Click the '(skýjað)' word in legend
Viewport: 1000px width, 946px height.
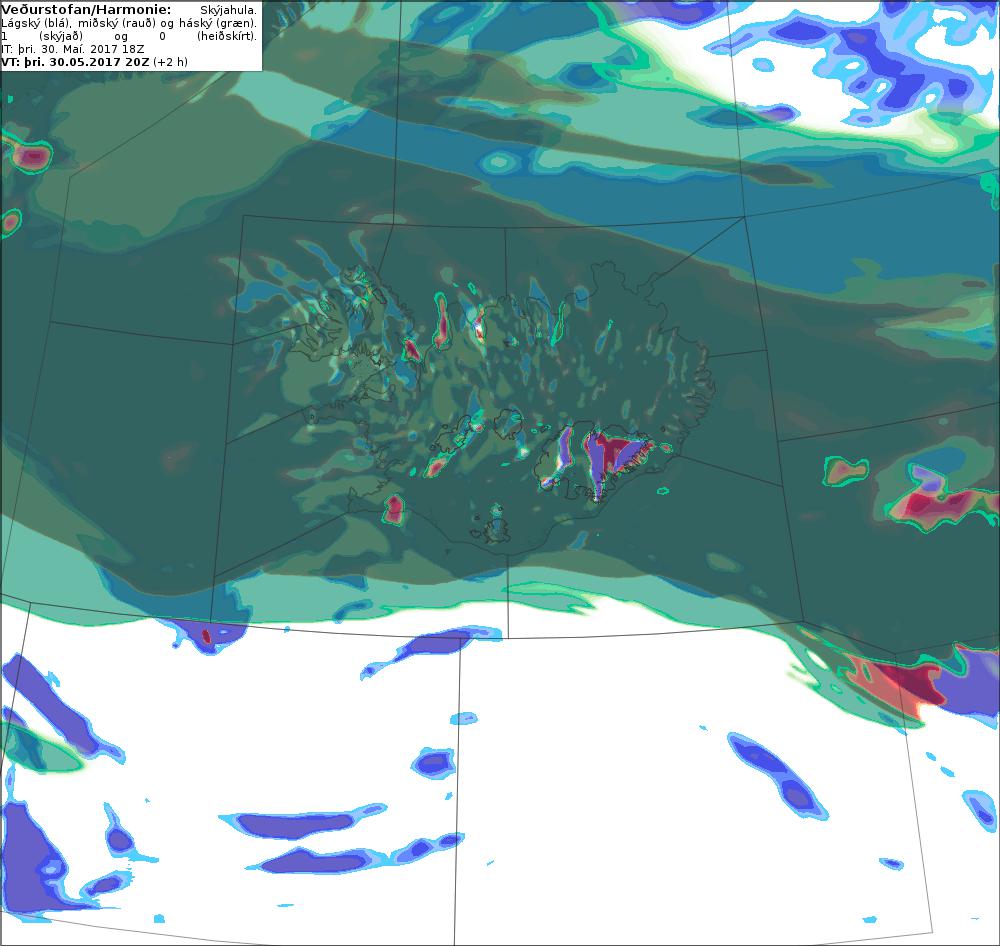point(61,36)
